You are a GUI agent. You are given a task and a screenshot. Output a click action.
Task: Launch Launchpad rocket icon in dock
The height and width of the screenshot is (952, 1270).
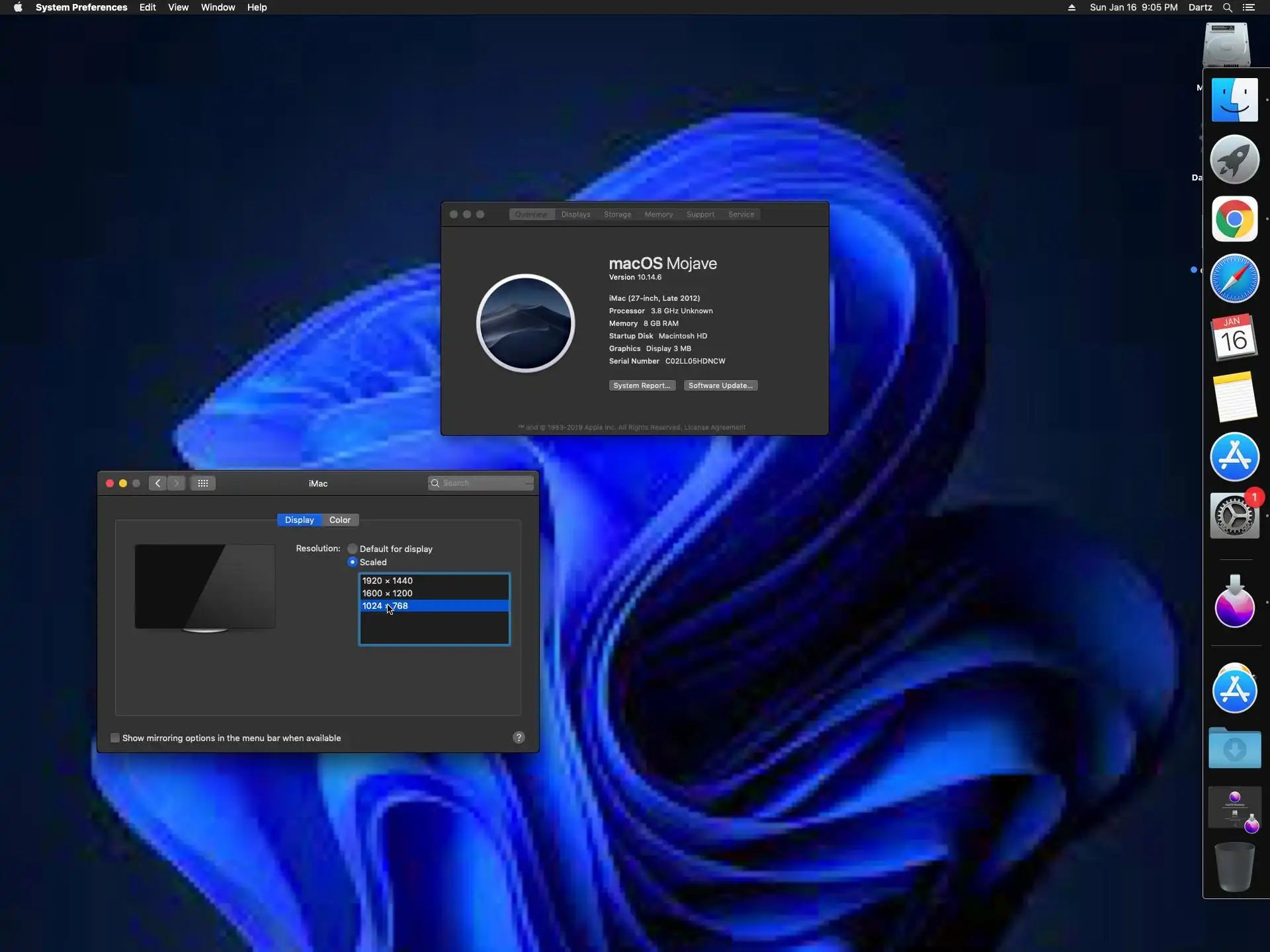click(x=1234, y=159)
